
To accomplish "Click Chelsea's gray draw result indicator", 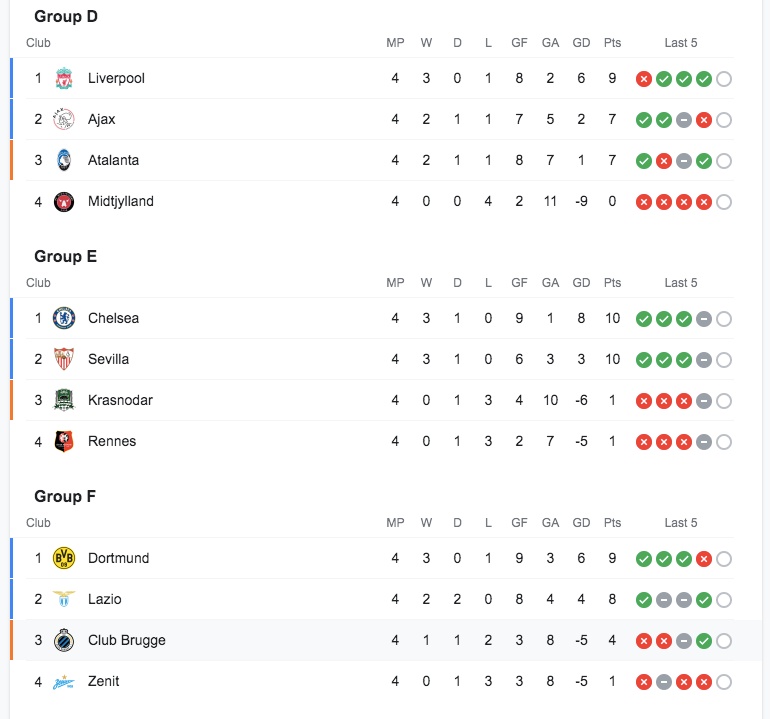I will coord(704,319).
